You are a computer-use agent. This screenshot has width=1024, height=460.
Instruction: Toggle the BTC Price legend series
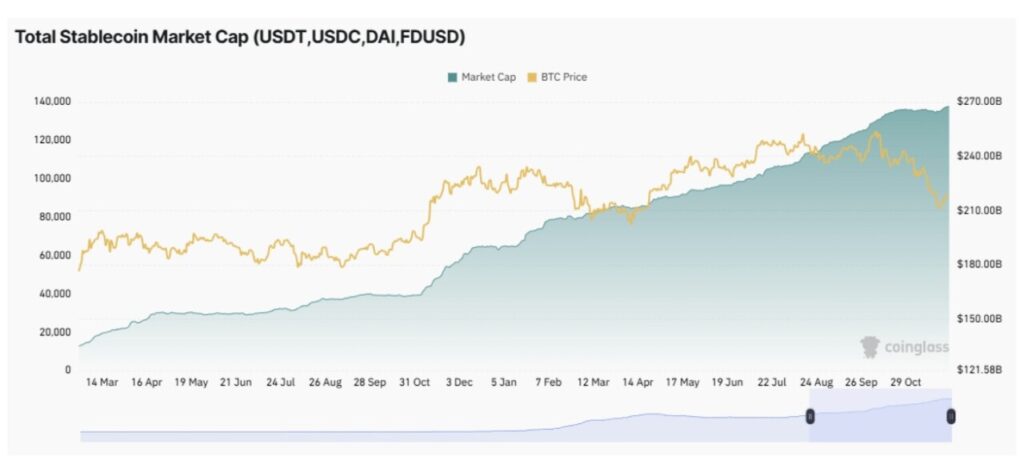[564, 77]
